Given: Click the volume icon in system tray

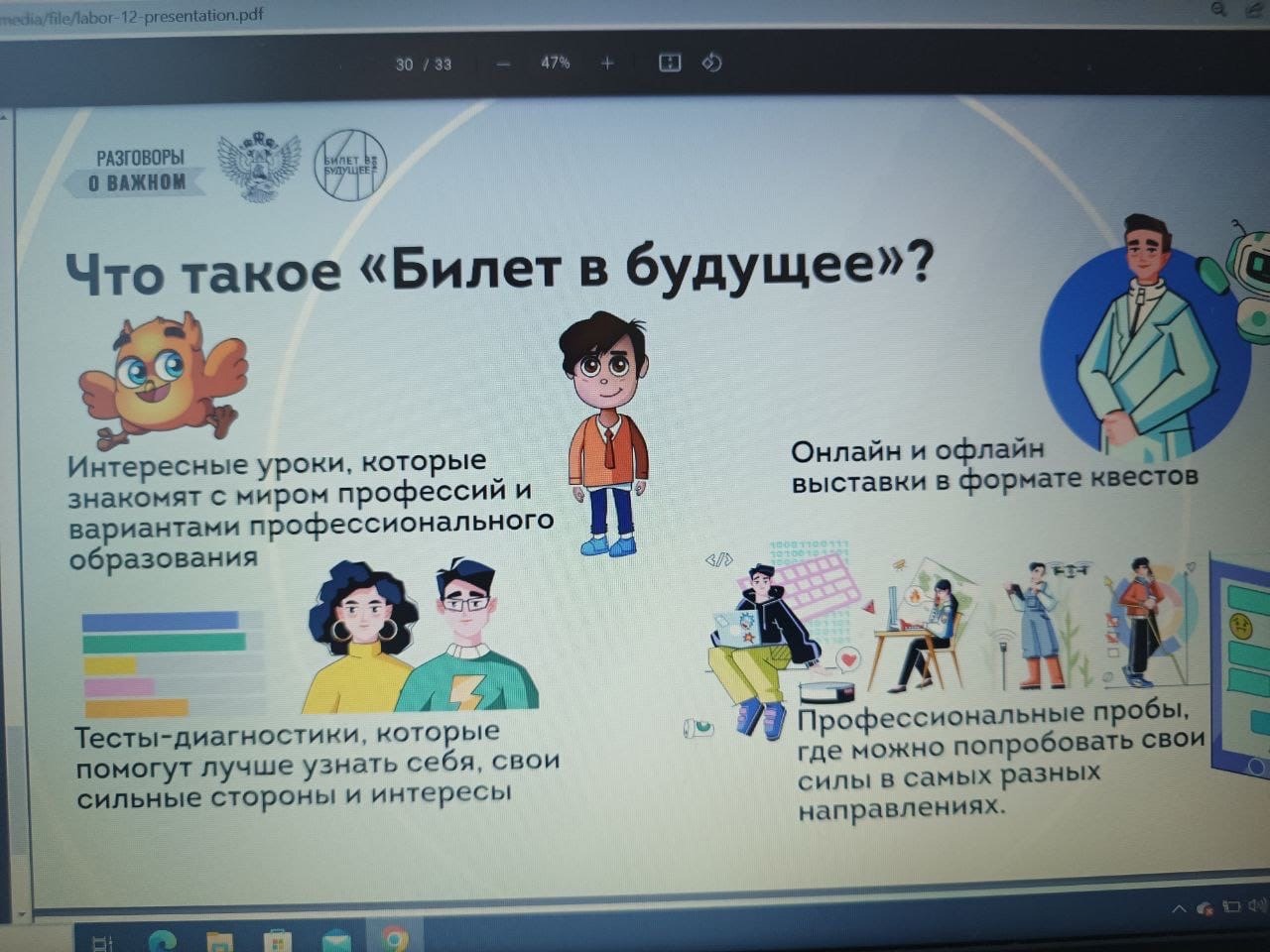Looking at the screenshot, I should pyautogui.click(x=1257, y=904).
